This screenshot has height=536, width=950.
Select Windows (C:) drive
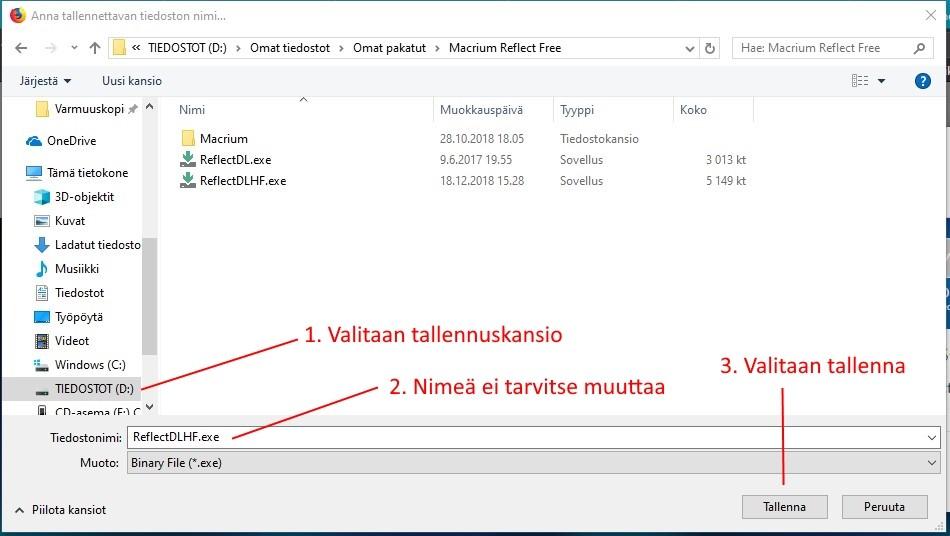(90, 365)
